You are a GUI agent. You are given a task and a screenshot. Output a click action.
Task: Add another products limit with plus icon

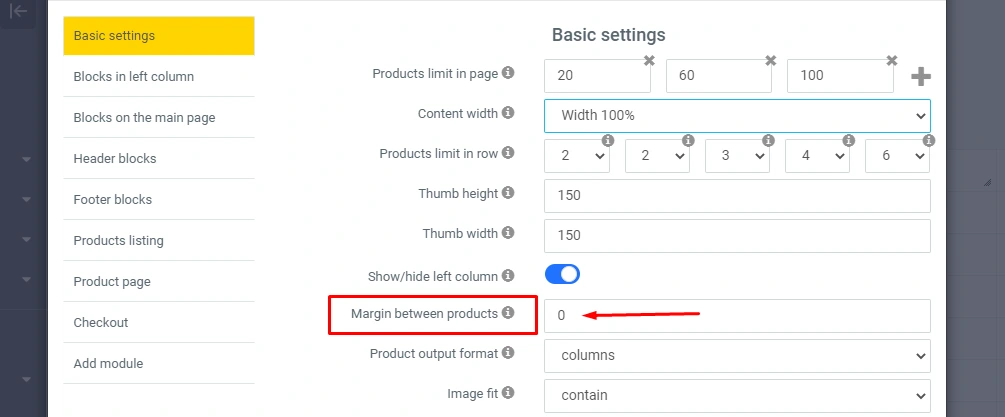pyautogui.click(x=921, y=77)
